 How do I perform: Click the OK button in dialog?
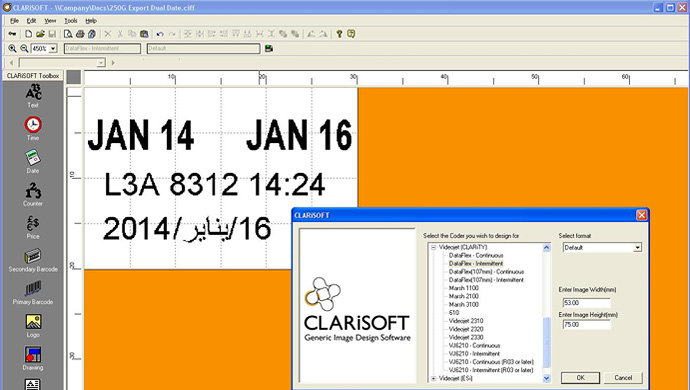click(580, 378)
